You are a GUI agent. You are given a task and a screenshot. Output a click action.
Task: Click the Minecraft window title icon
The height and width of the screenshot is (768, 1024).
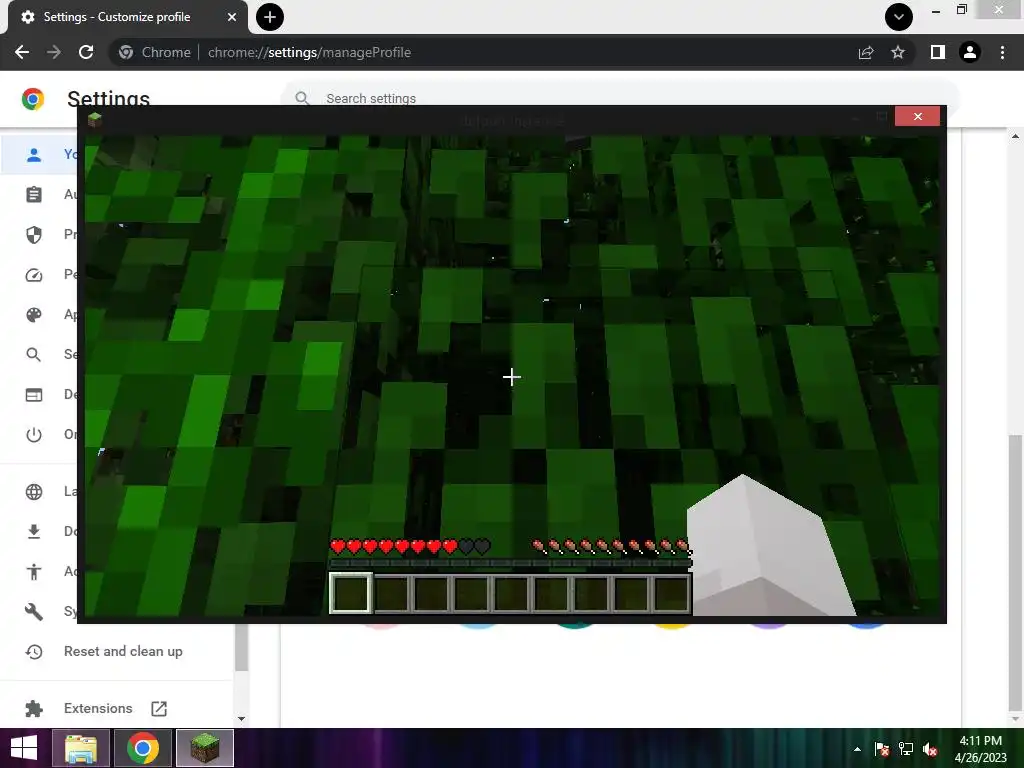coord(95,119)
